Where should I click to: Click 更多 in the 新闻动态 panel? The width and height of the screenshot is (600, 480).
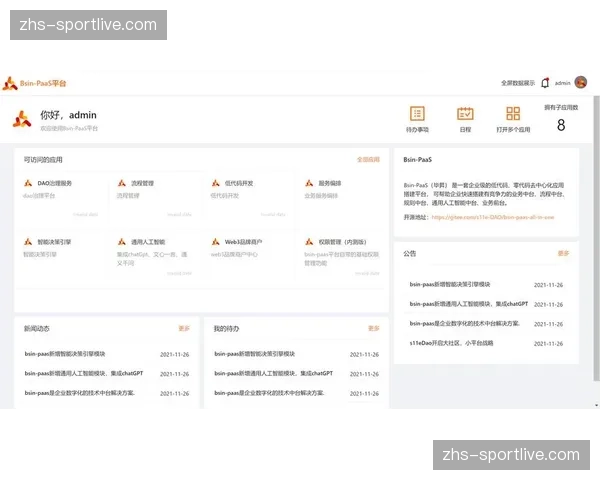coord(183,328)
